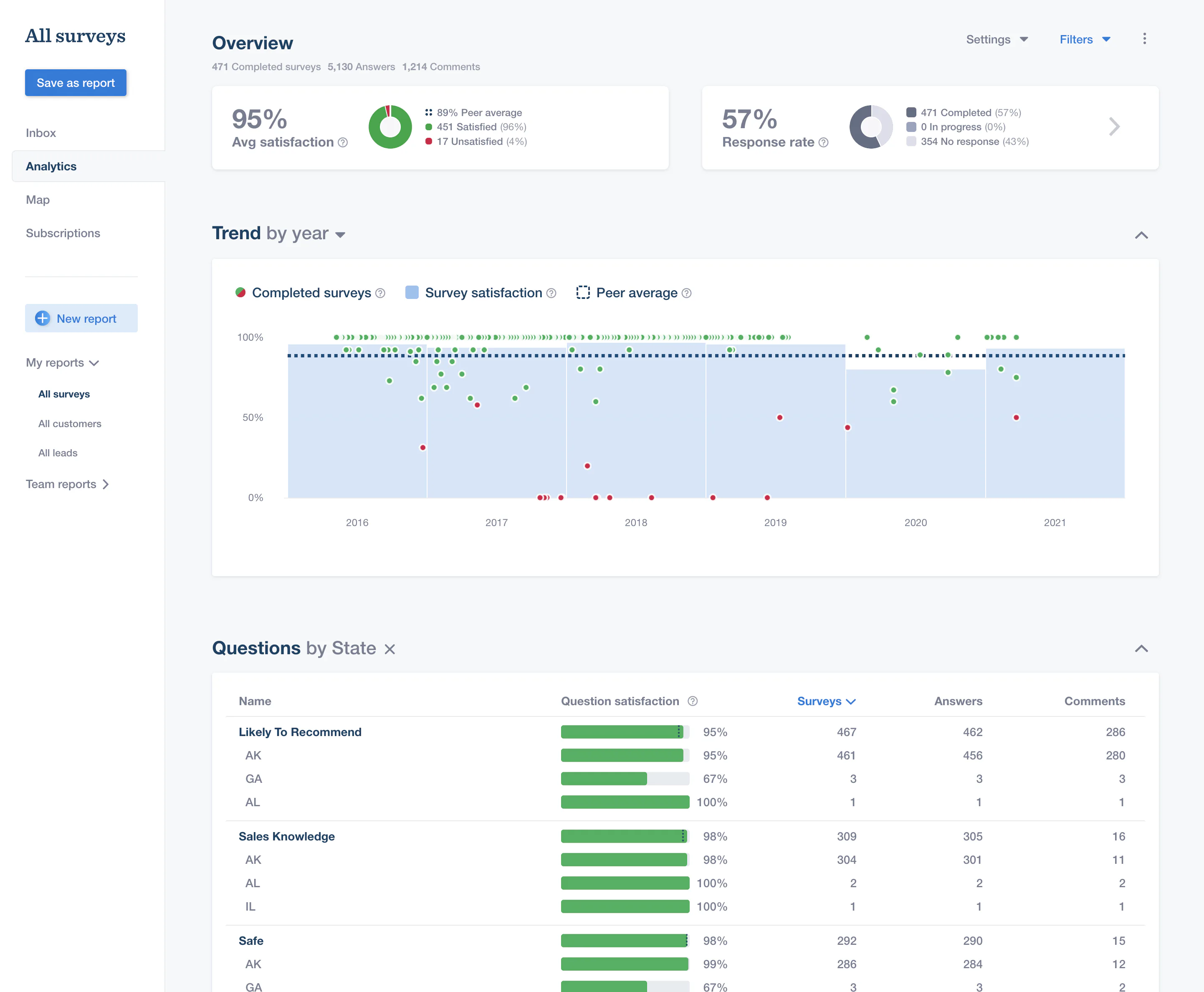Click the response rate donut chart
The height and width of the screenshot is (992, 1204).
(x=871, y=127)
